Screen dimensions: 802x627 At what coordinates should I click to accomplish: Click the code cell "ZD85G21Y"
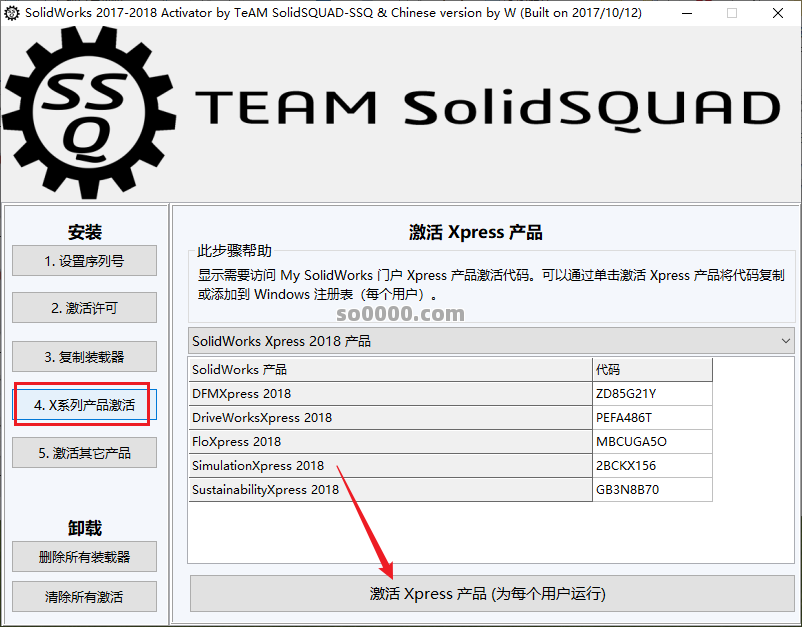pos(652,393)
